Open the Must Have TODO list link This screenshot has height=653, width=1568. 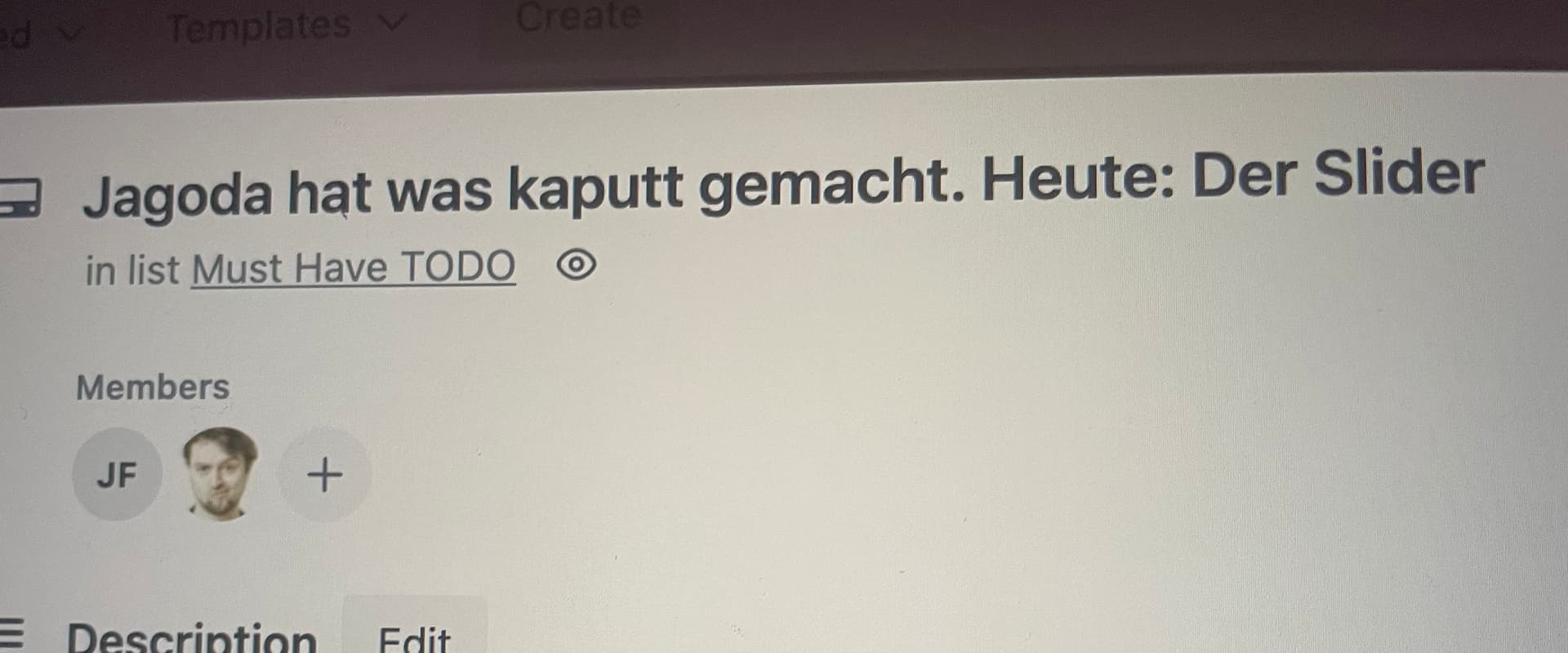353,268
